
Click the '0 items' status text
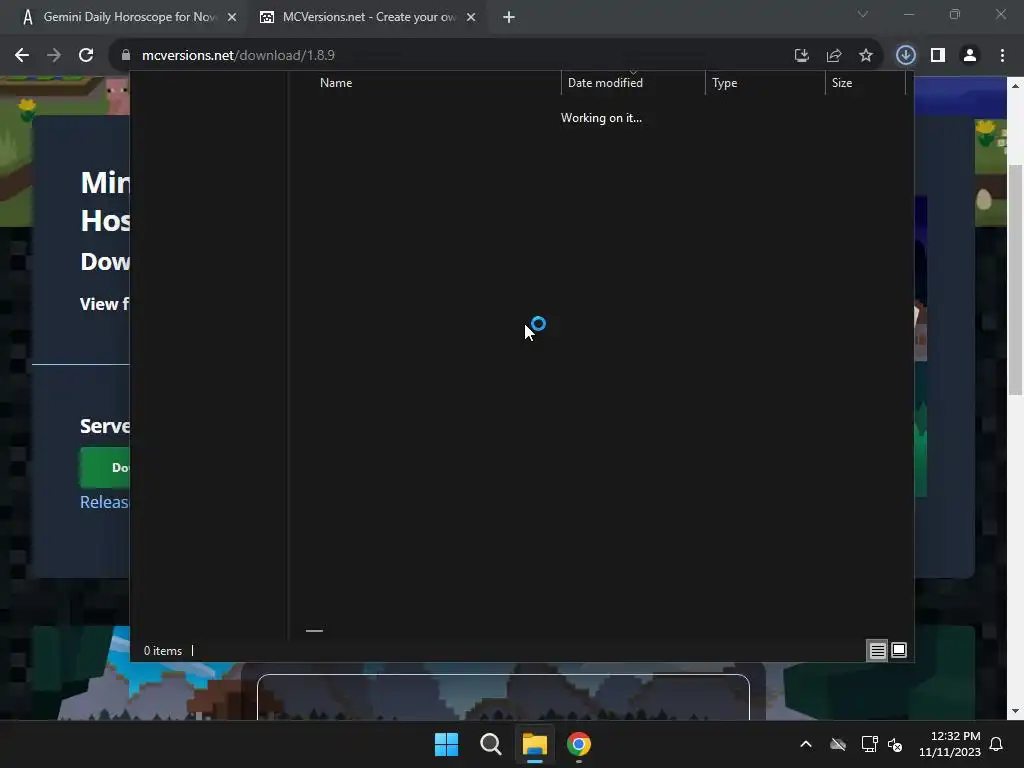point(163,651)
